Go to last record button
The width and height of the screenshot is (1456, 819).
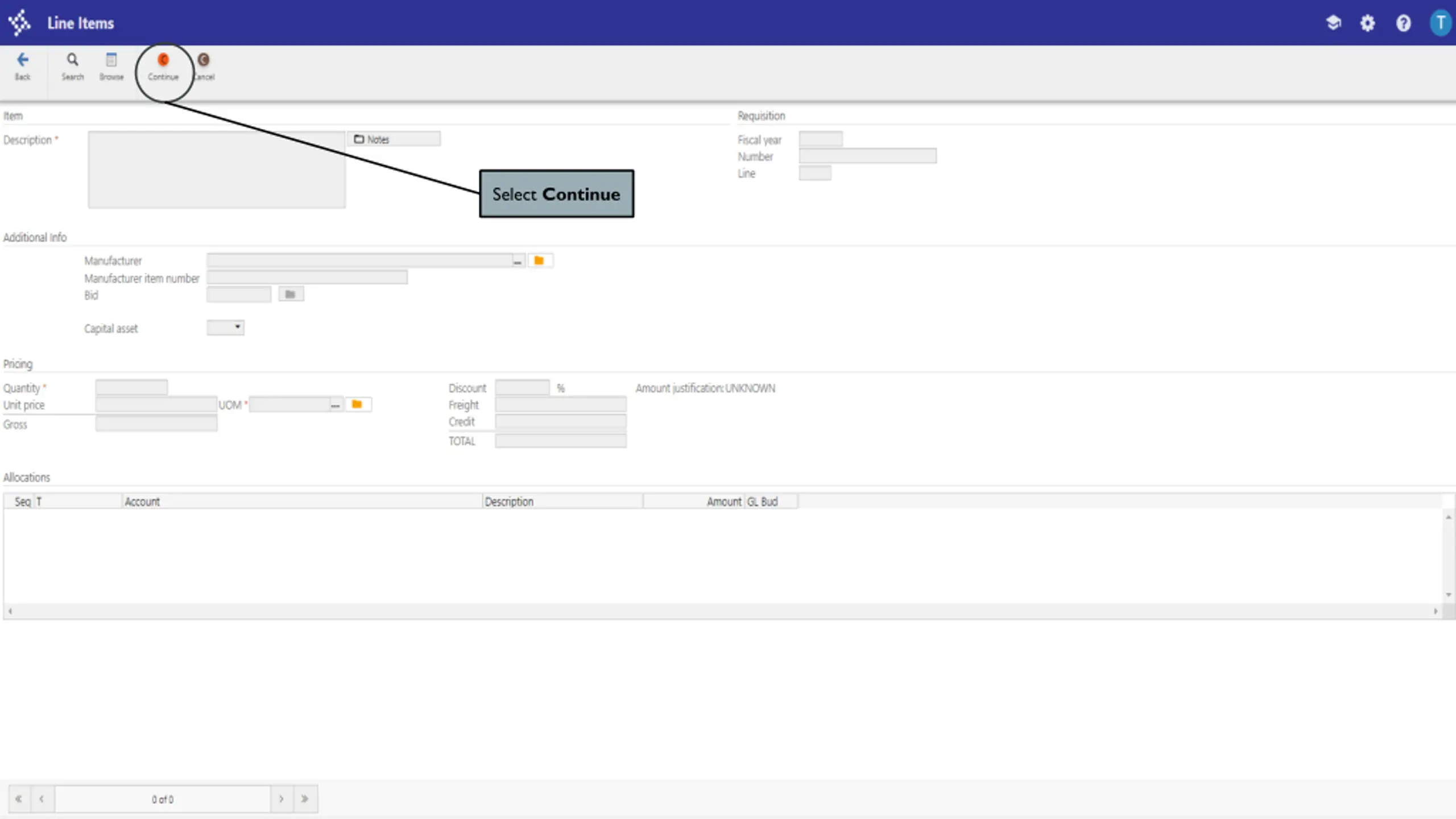click(x=305, y=799)
